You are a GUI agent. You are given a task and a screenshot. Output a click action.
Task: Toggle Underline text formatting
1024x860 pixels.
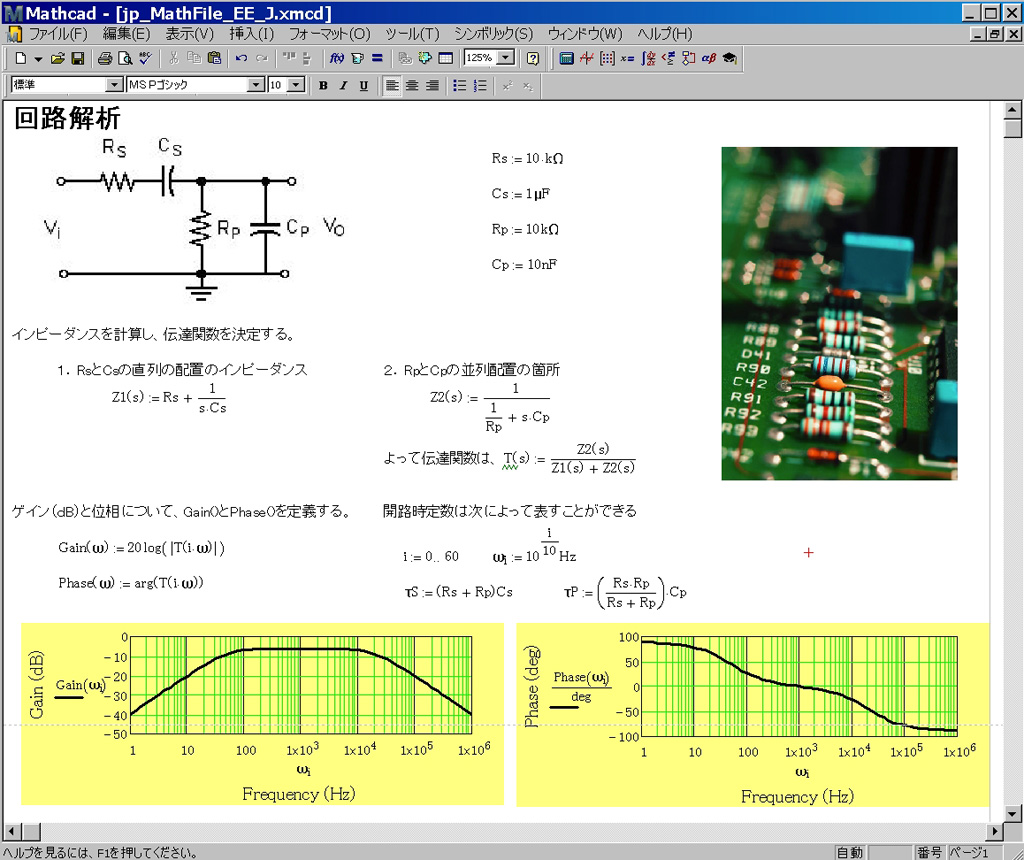(363, 86)
